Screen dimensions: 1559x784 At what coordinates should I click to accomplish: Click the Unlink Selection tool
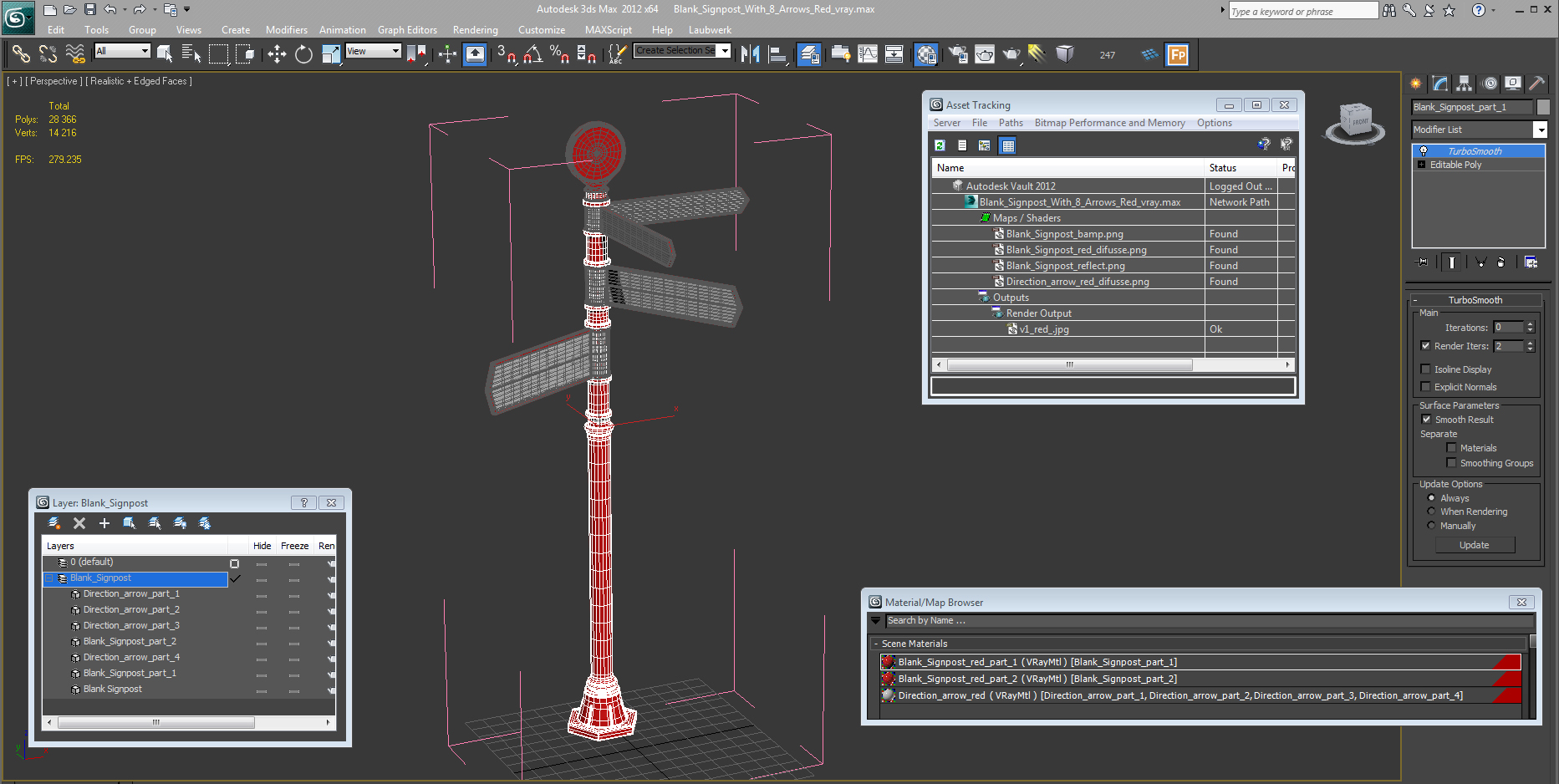pyautogui.click(x=48, y=54)
